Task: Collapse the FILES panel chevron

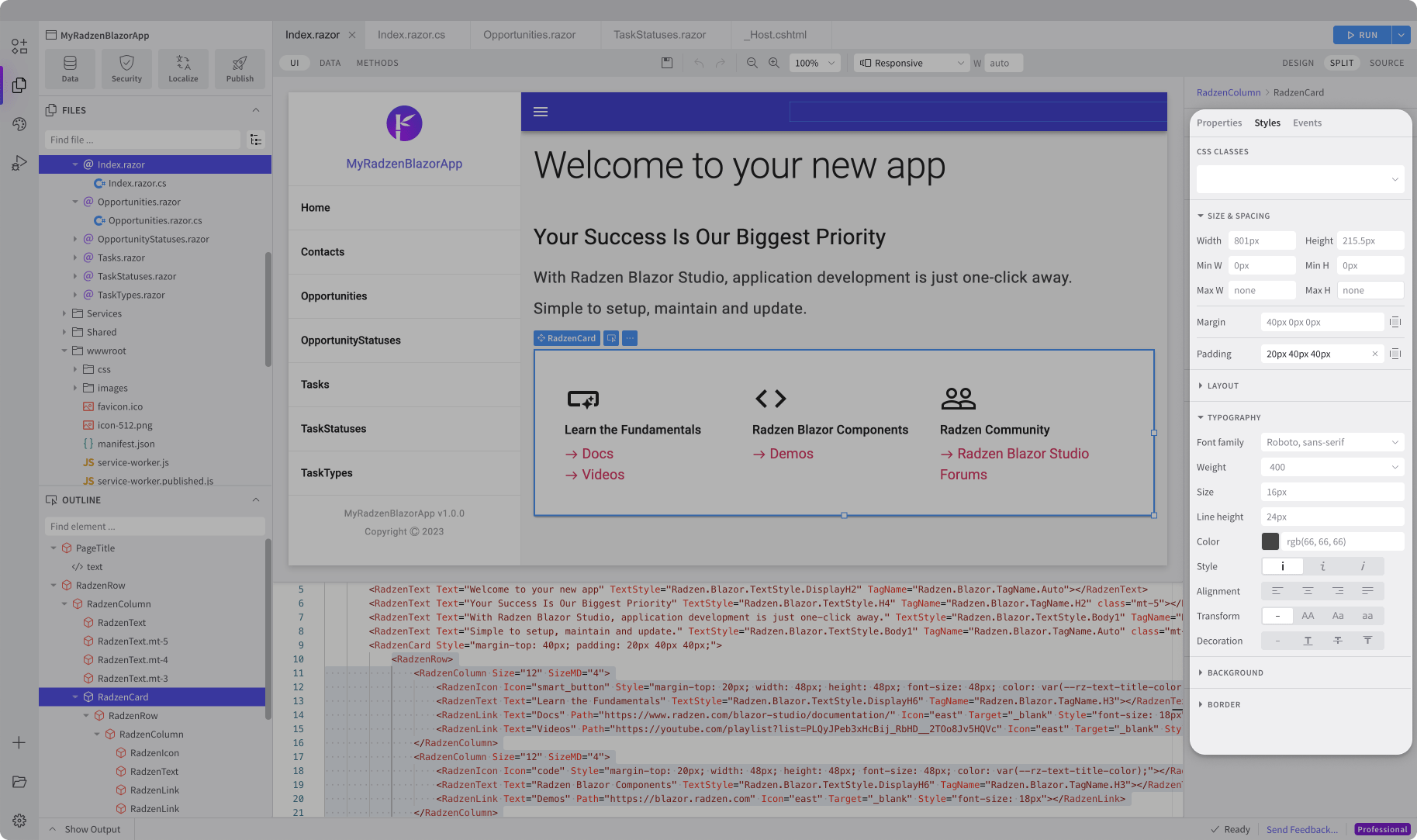Action: coord(256,110)
